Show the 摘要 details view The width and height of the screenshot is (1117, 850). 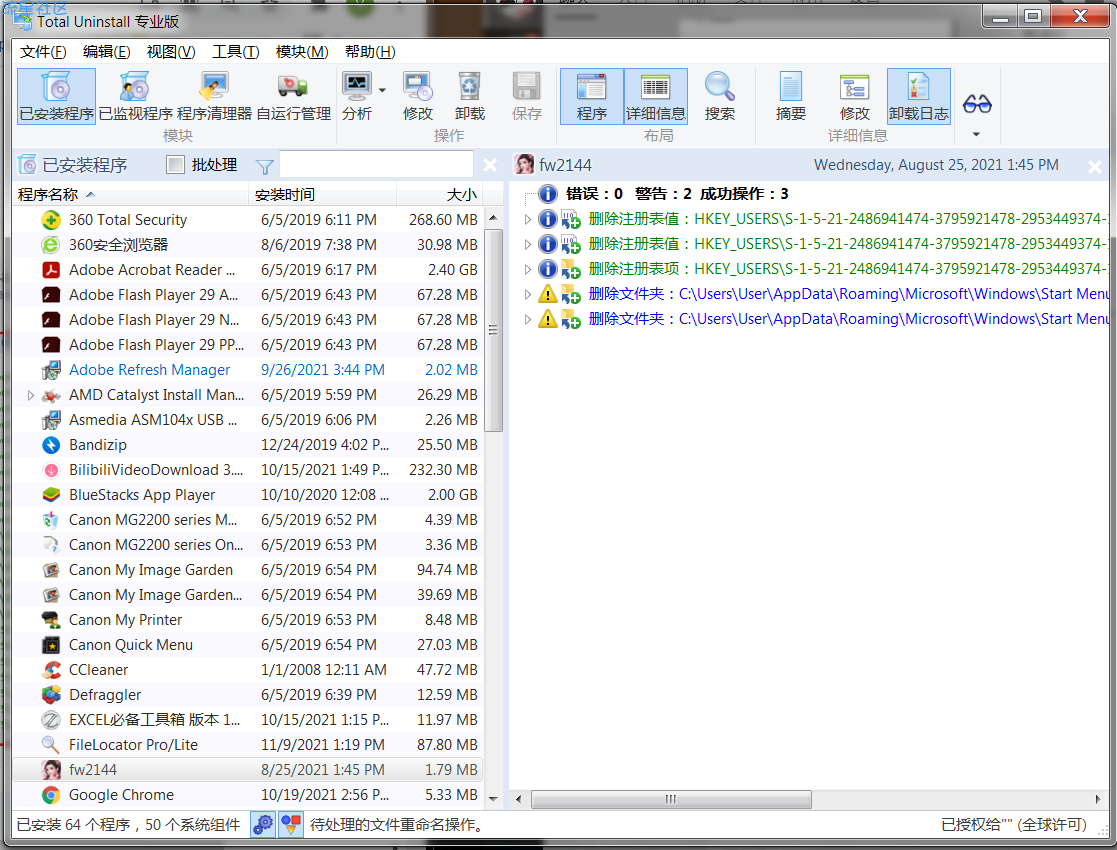(x=791, y=96)
